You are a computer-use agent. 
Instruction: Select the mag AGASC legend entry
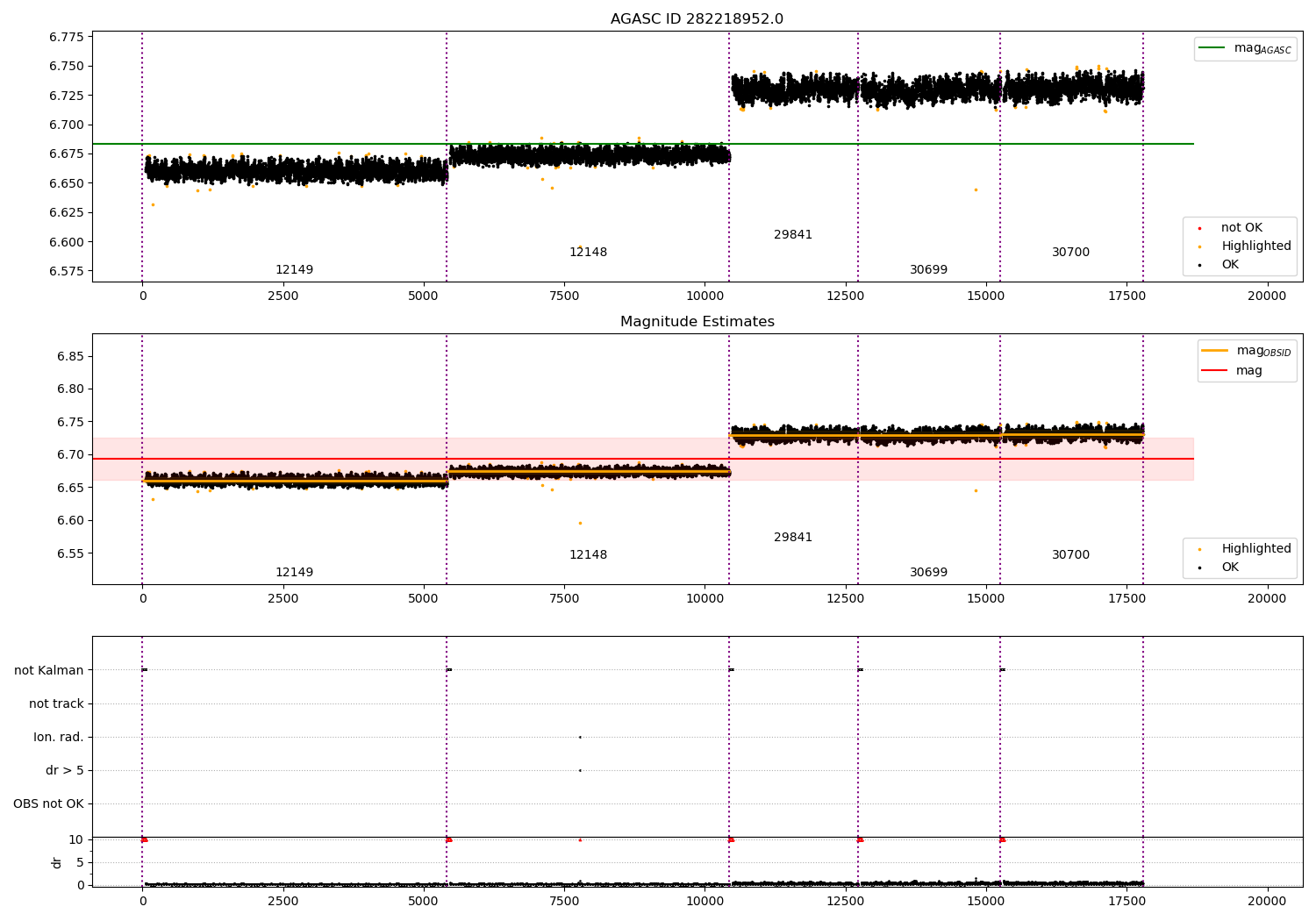(x=1245, y=48)
